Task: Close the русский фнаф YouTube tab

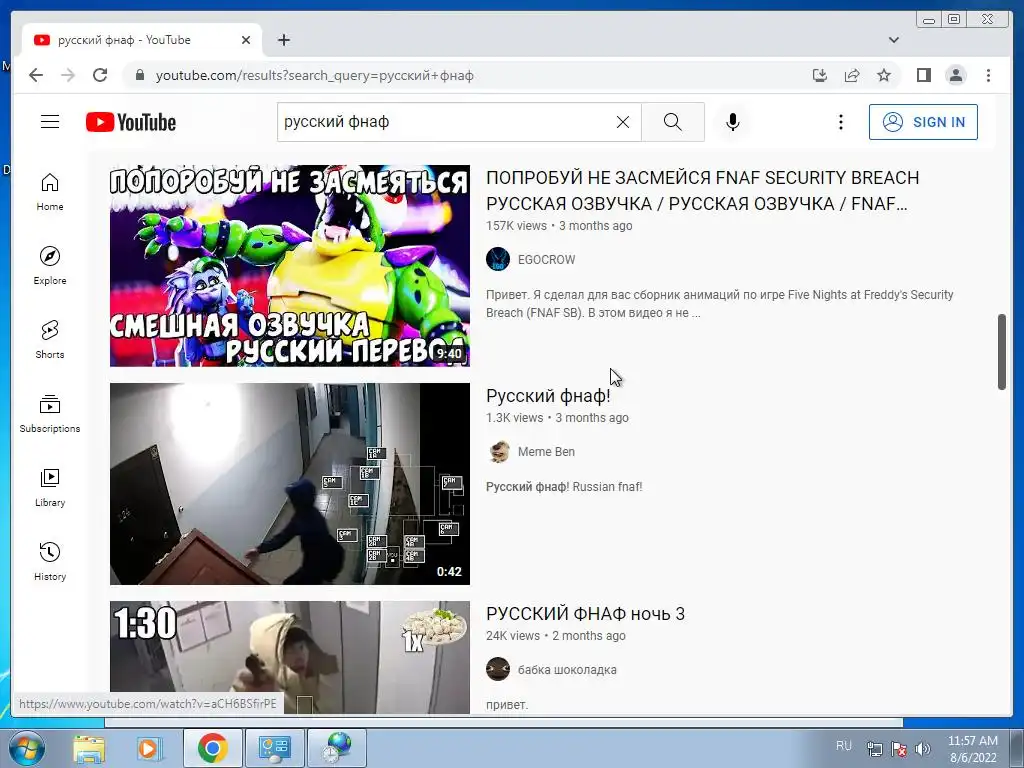Action: (246, 40)
